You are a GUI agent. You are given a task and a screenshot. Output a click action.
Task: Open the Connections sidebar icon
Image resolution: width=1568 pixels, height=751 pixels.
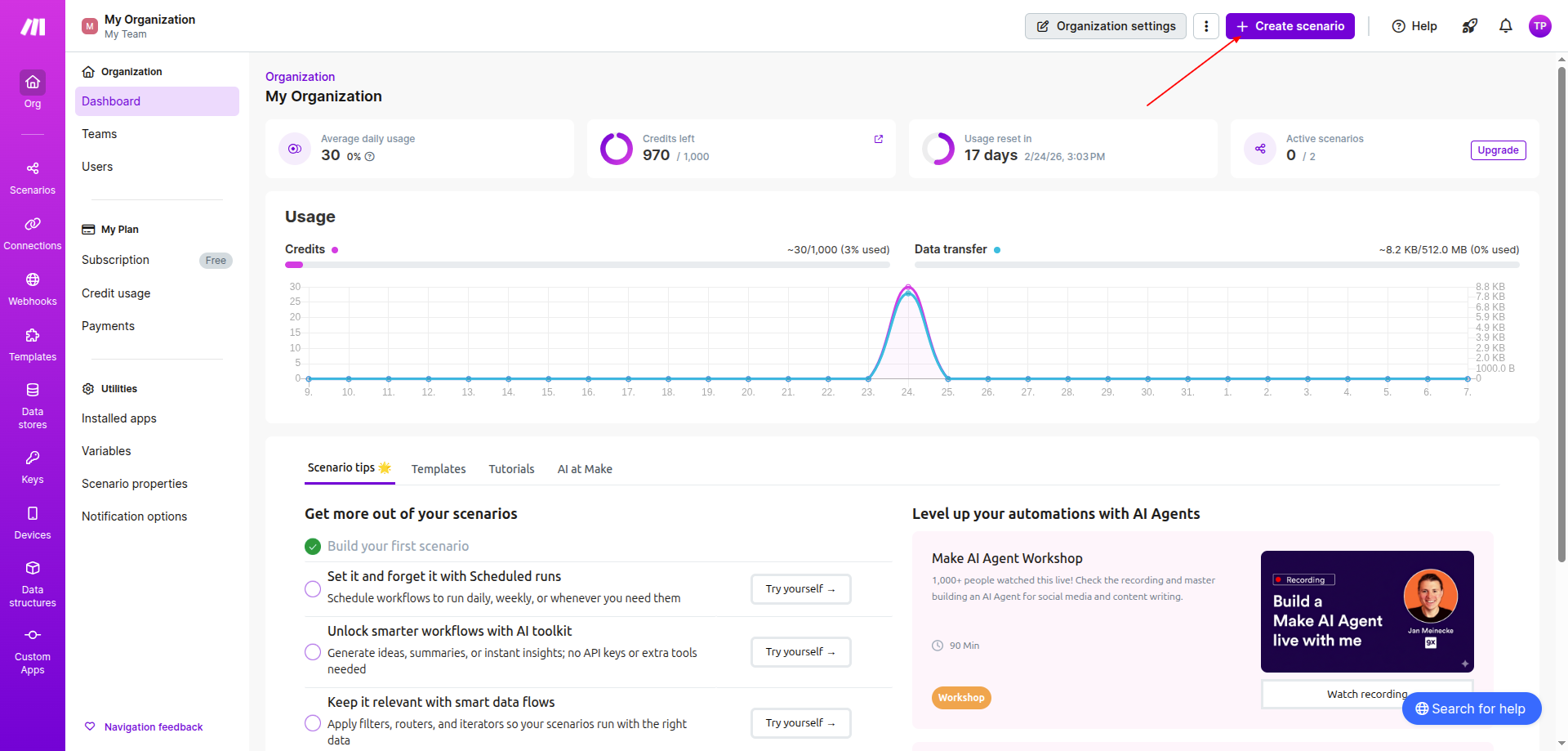point(33,233)
